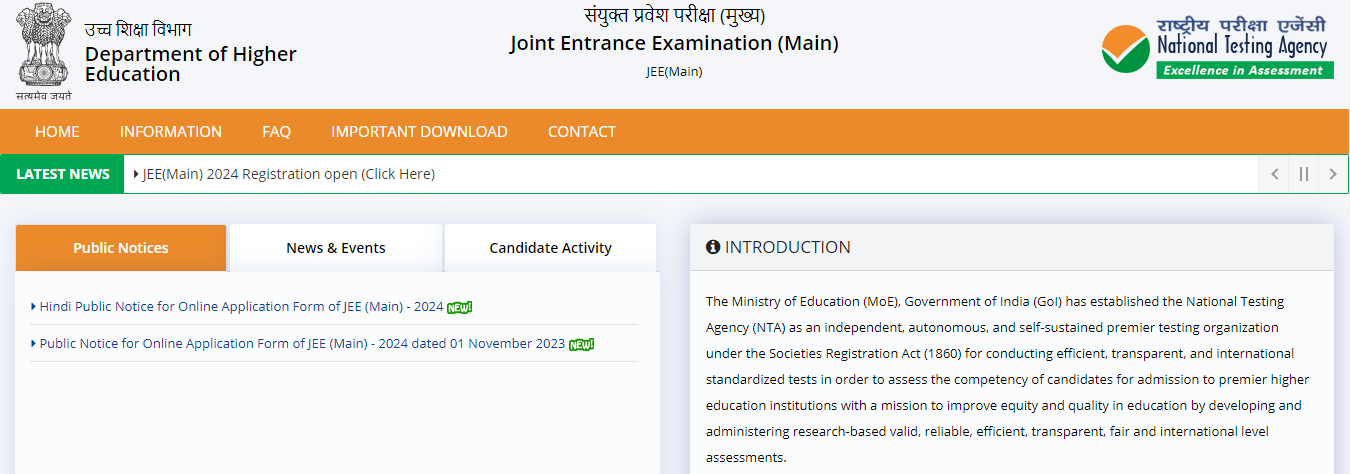This screenshot has height=474, width=1350.
Task: Open the CONTACT menu item
Action: [x=582, y=132]
